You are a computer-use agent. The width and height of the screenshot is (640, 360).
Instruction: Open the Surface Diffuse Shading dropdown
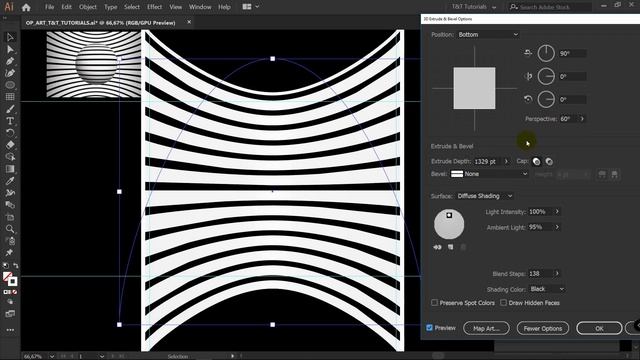tap(484, 196)
